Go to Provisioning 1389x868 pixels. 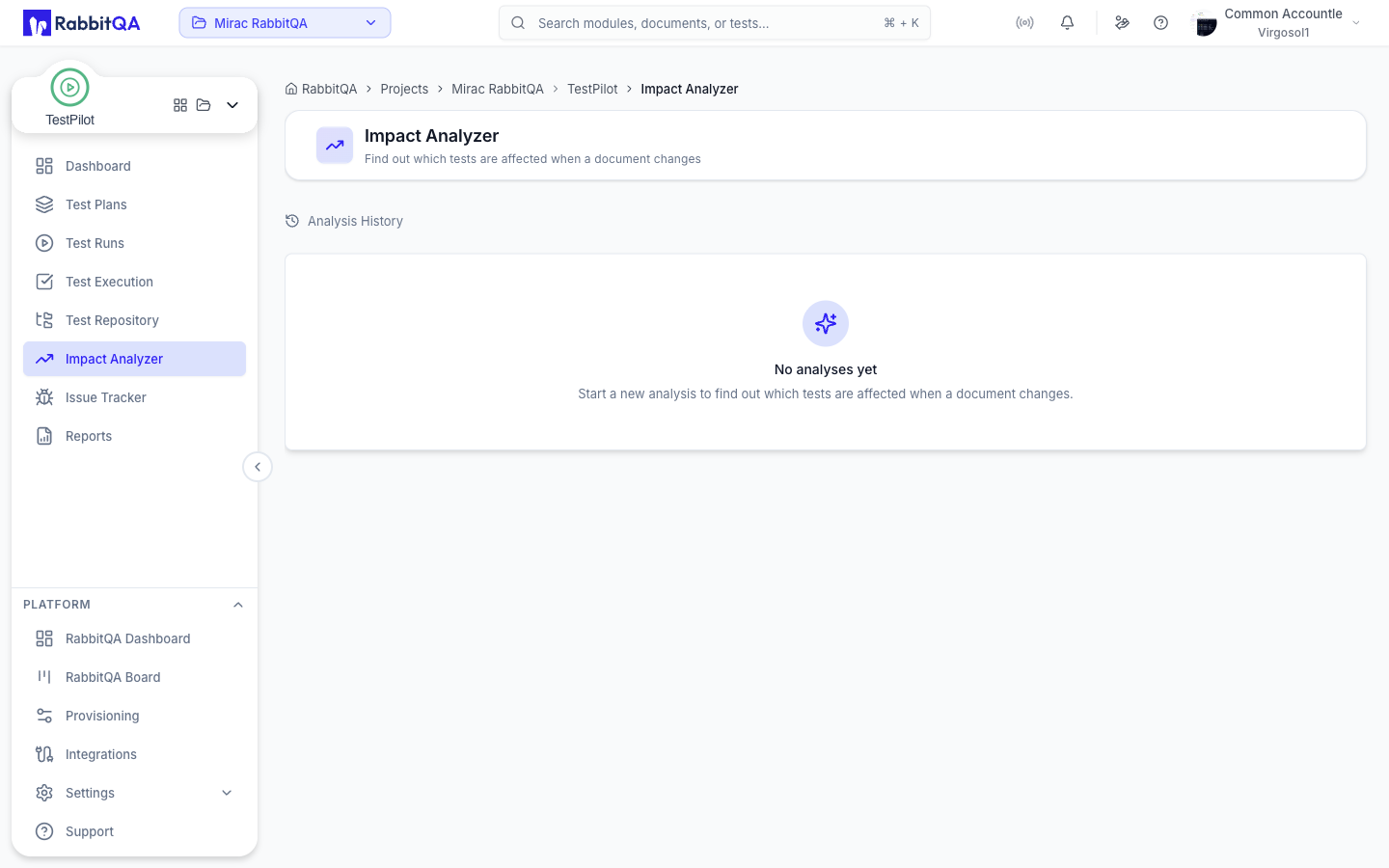[x=134, y=716]
